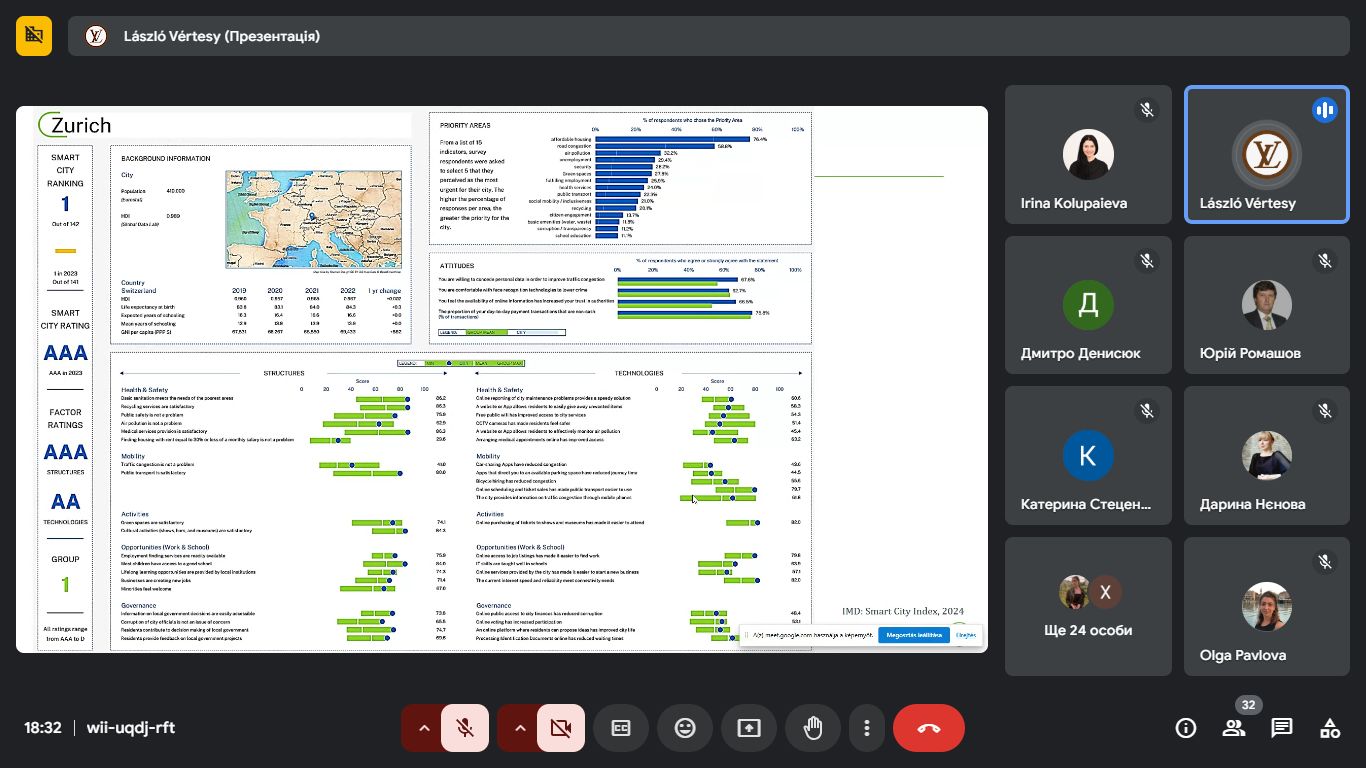Select Irina Kolupaieva's video tile
The image size is (1366, 768).
click(1088, 155)
